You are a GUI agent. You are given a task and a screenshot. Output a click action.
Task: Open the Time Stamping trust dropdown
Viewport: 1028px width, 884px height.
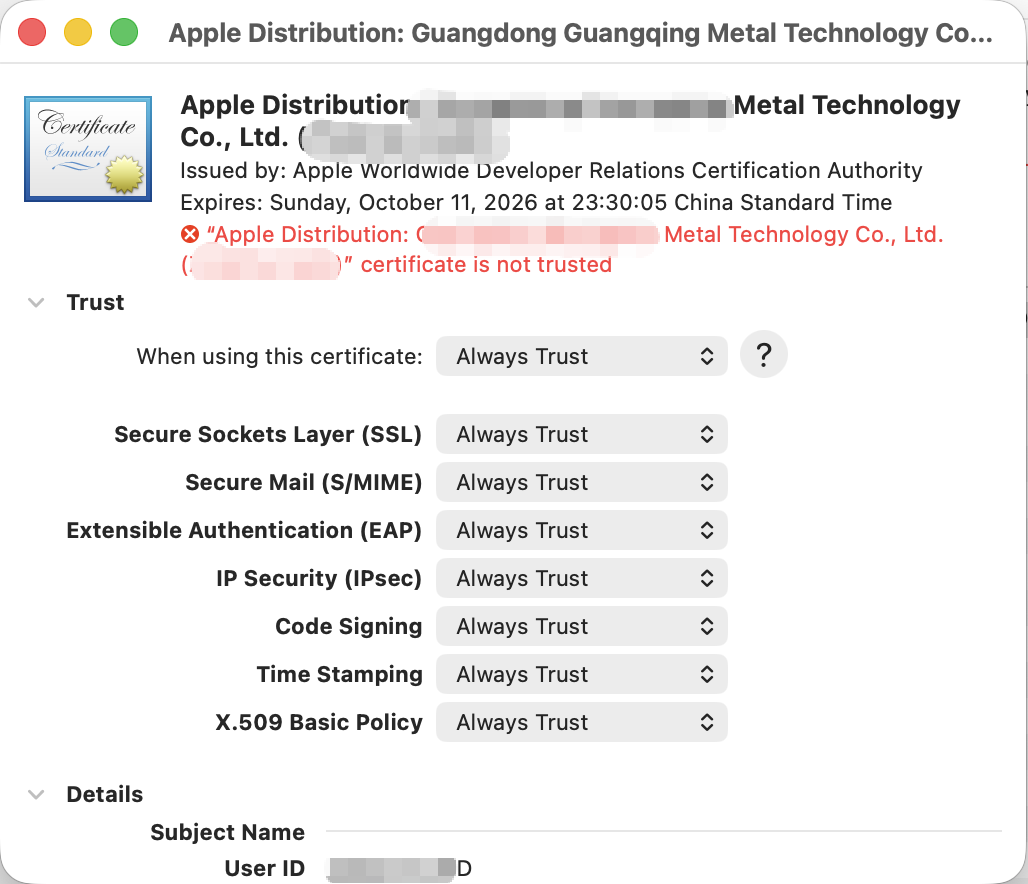click(x=581, y=674)
